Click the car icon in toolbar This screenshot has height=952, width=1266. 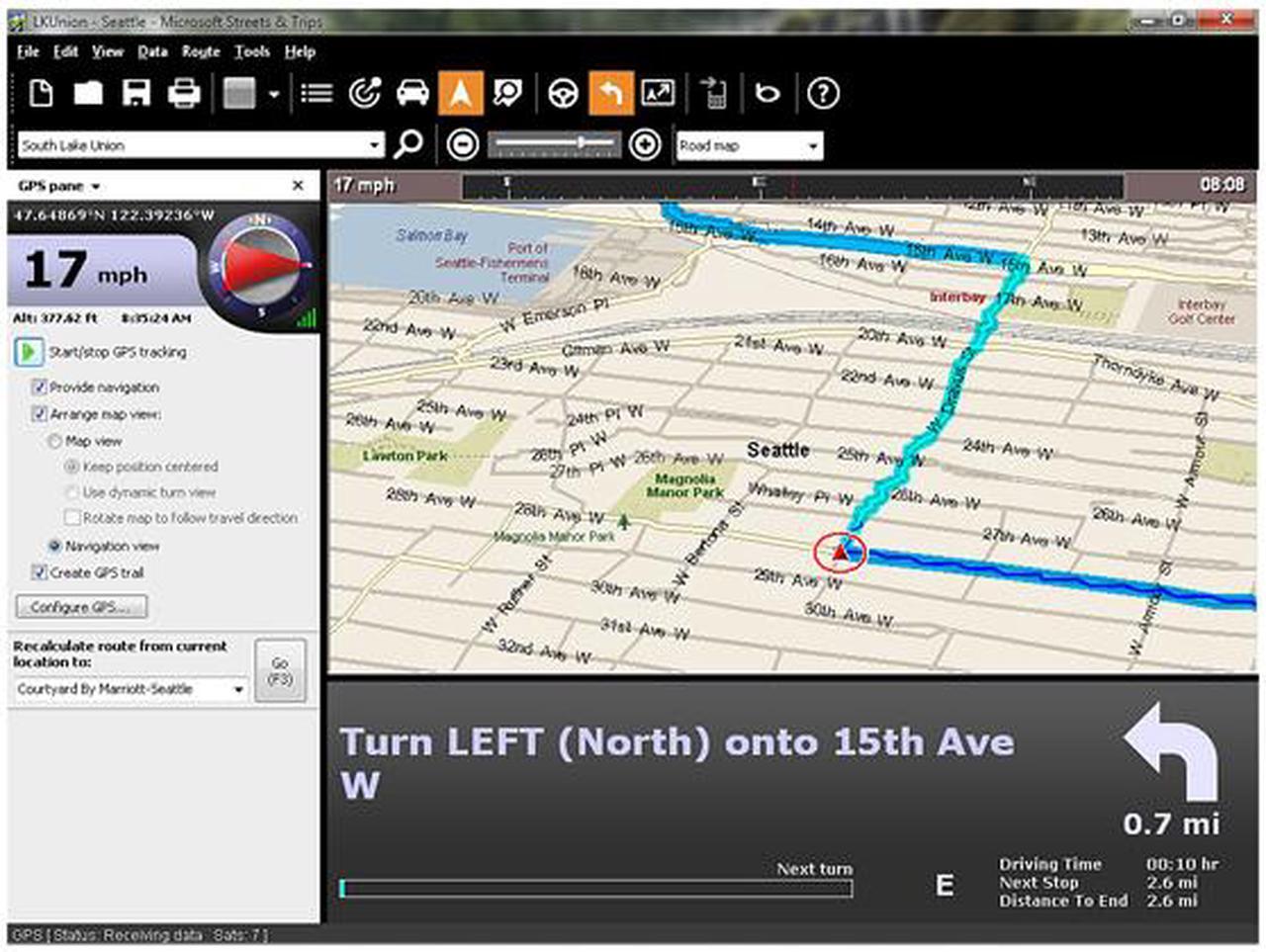[x=412, y=93]
